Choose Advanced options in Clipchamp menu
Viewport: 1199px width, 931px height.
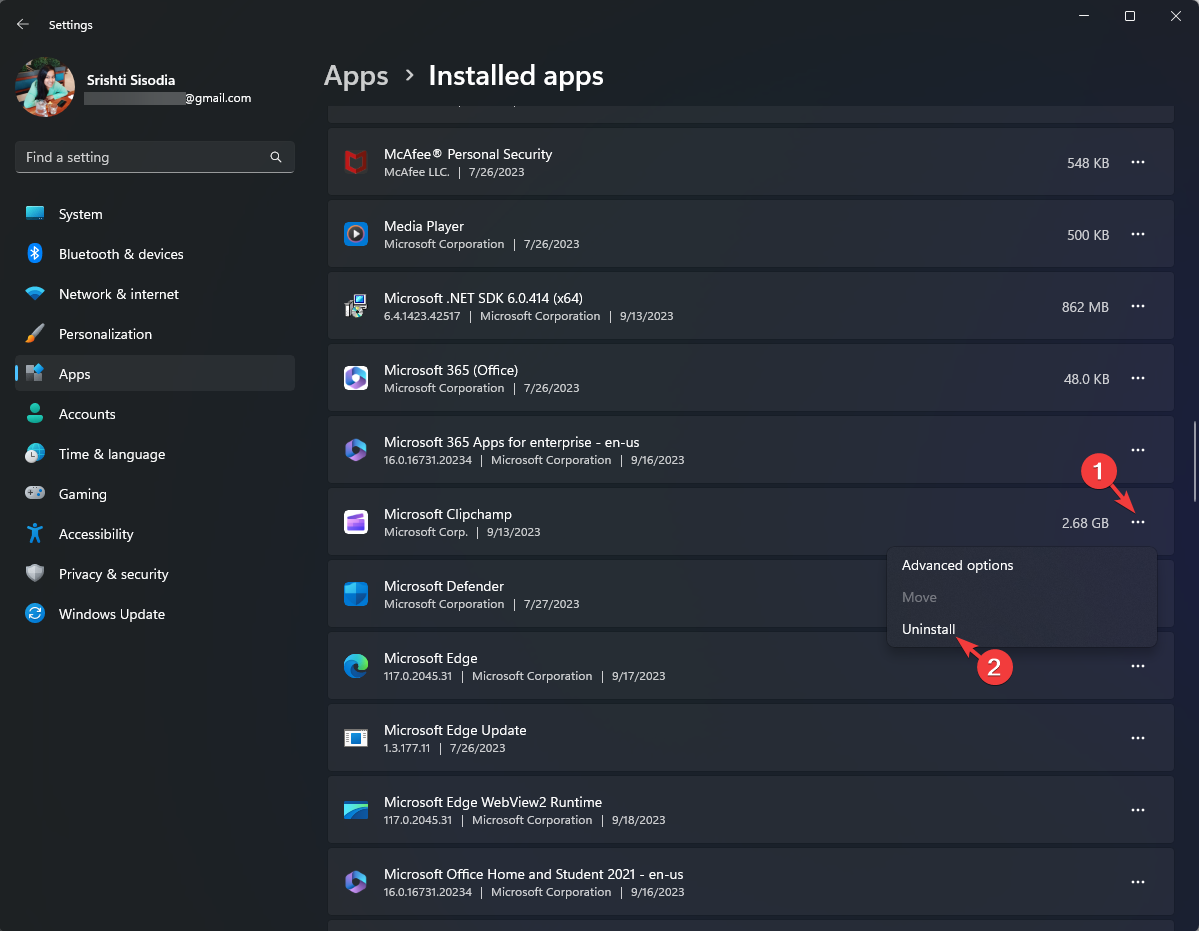1022,566
